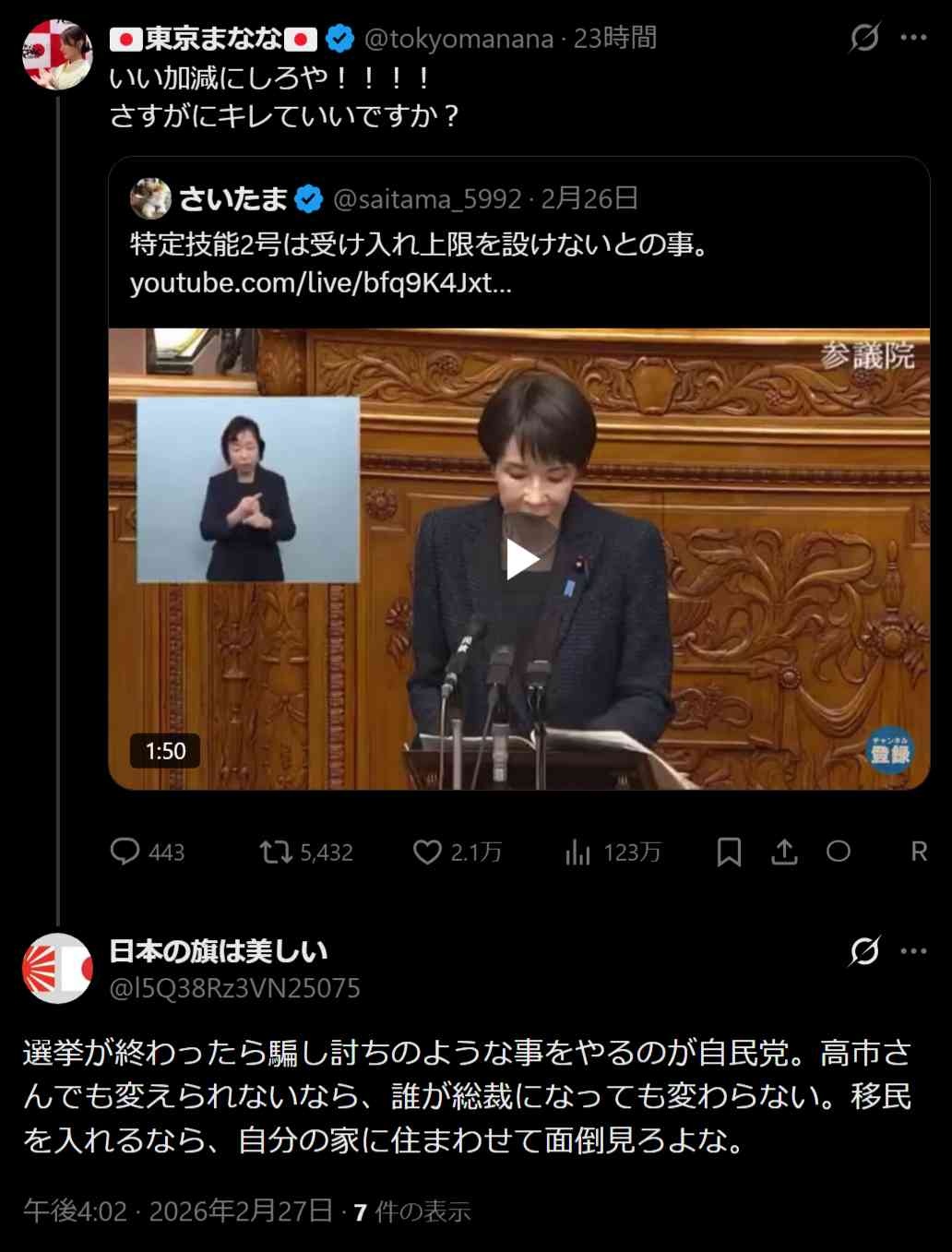Open the 日本の旗は美しい profile avatar

coord(57,968)
